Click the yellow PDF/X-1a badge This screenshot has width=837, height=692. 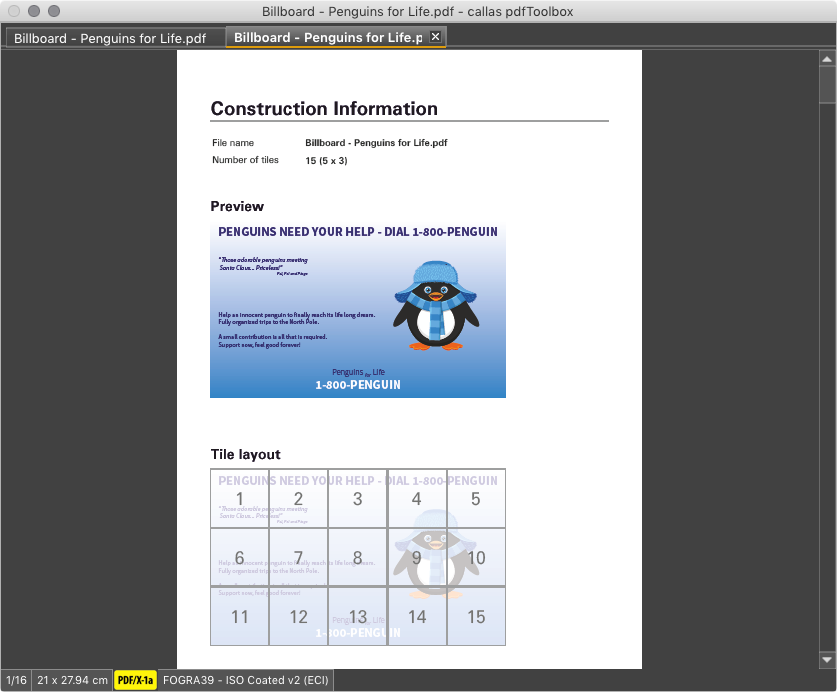135,680
